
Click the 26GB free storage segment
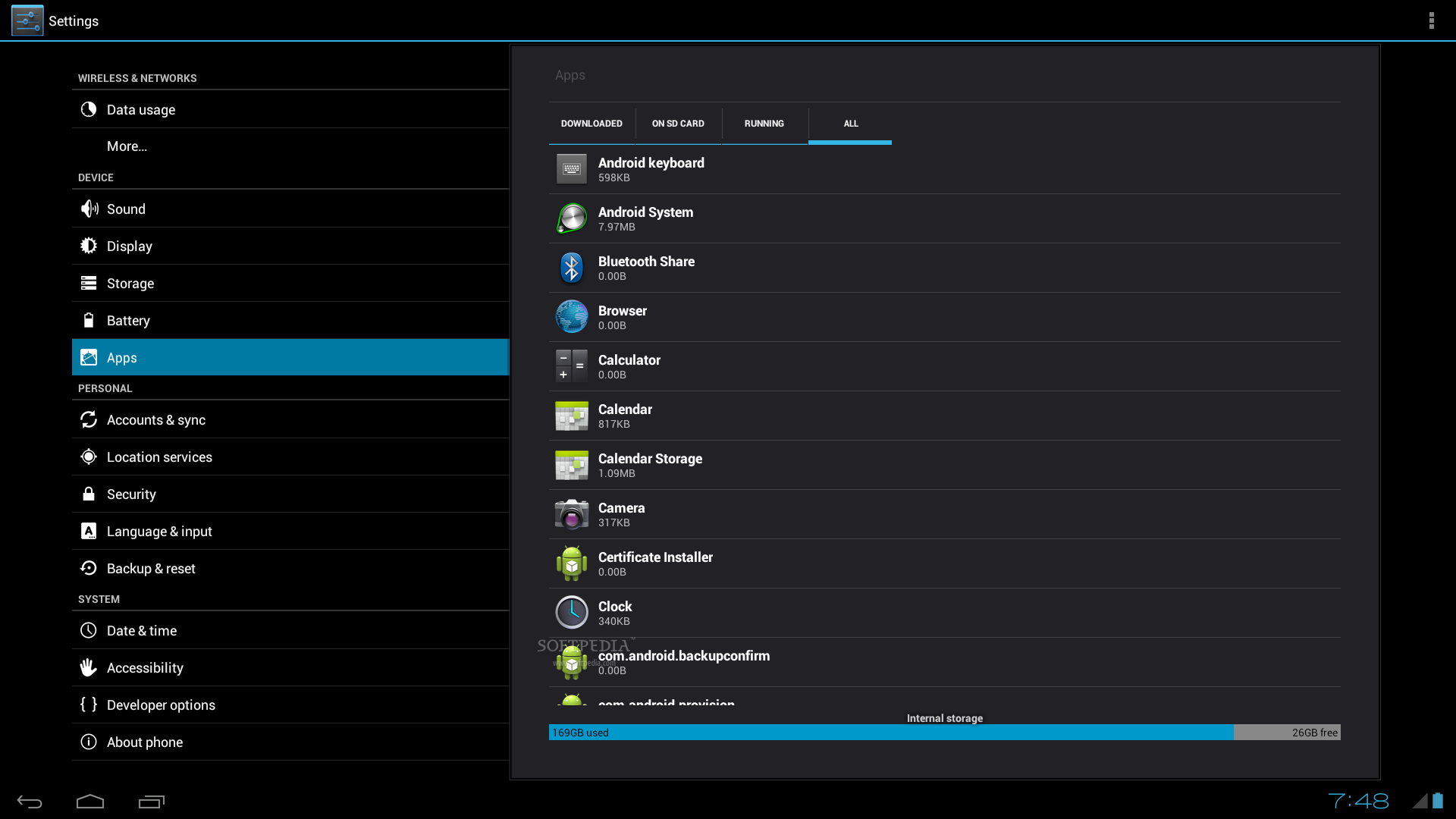1287,733
